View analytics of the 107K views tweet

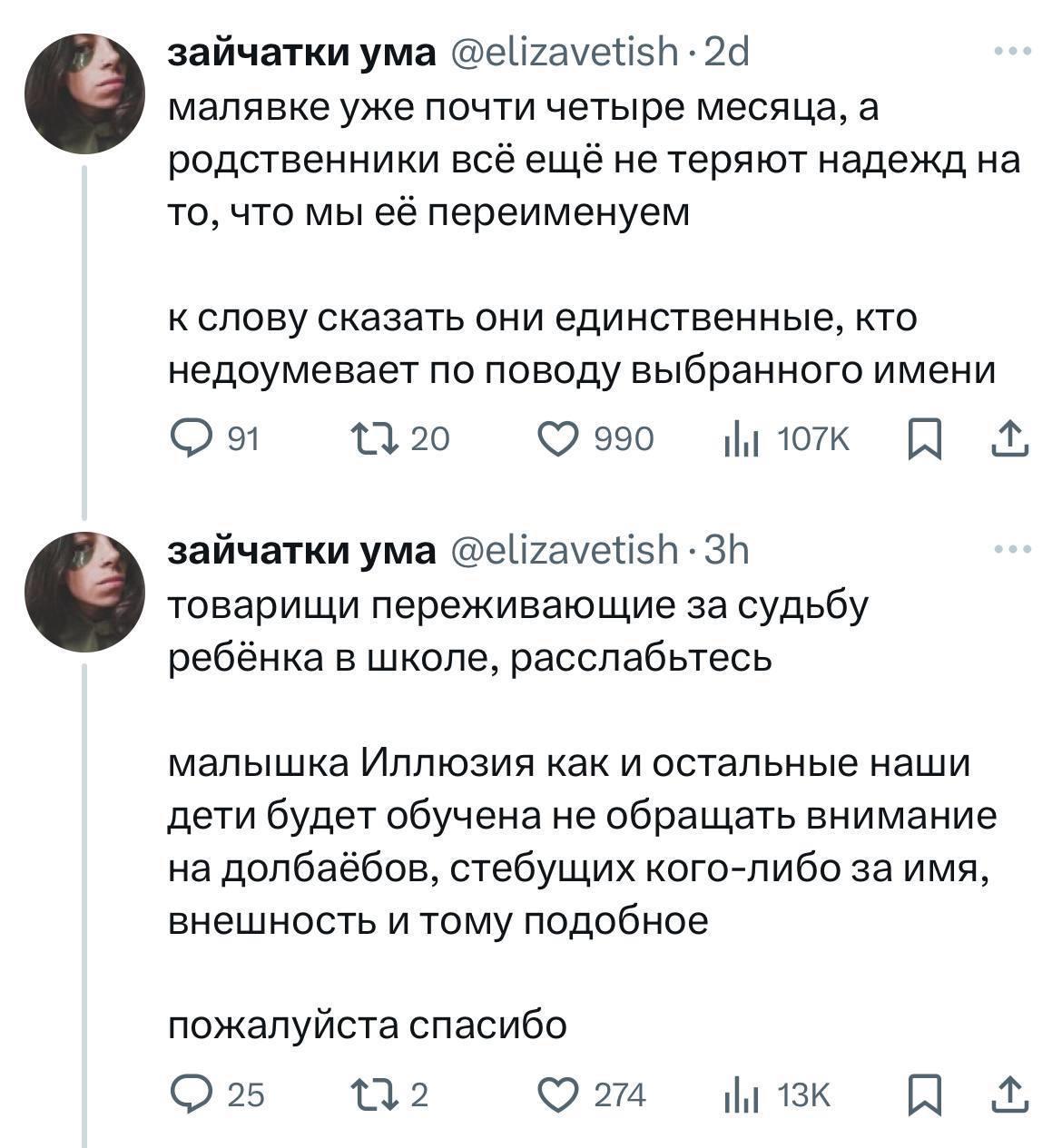[x=733, y=440]
